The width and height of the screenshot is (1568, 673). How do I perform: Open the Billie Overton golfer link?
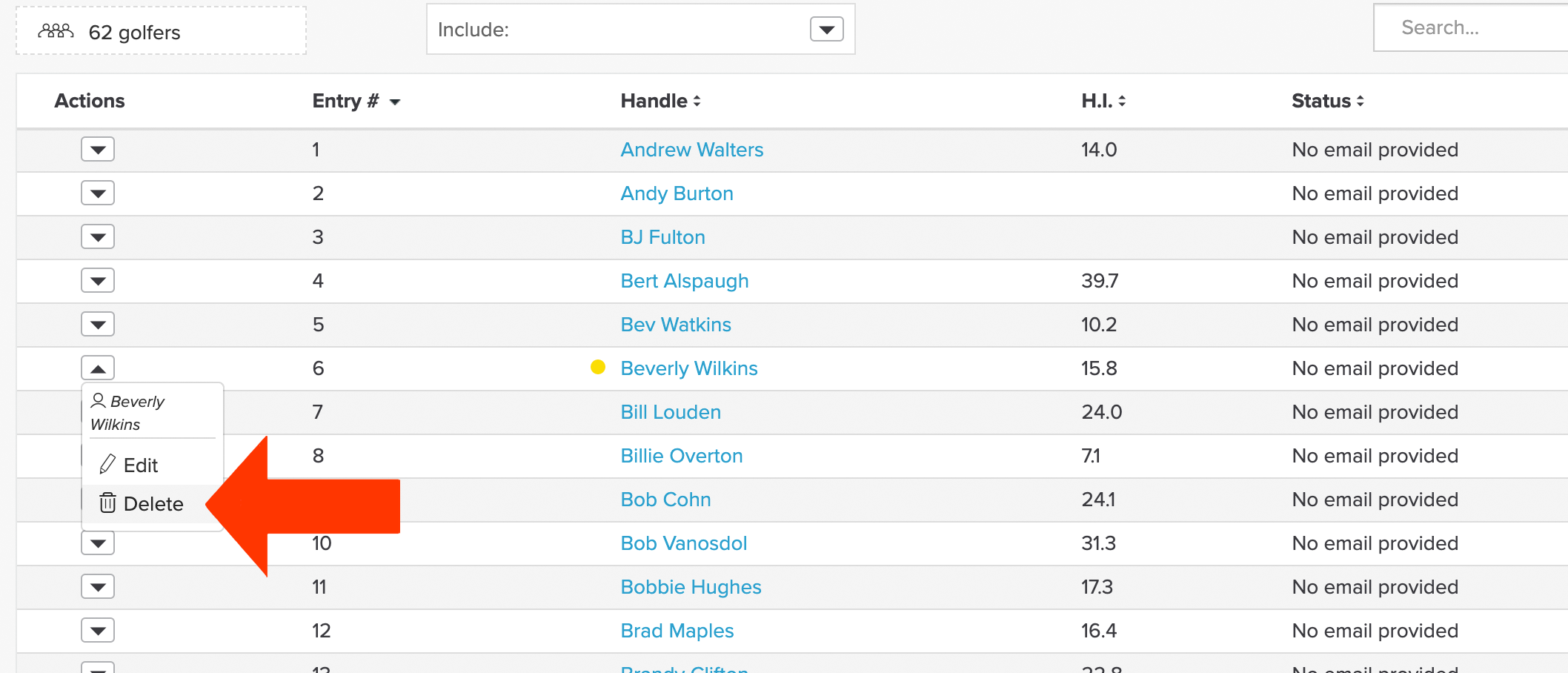tap(682, 456)
